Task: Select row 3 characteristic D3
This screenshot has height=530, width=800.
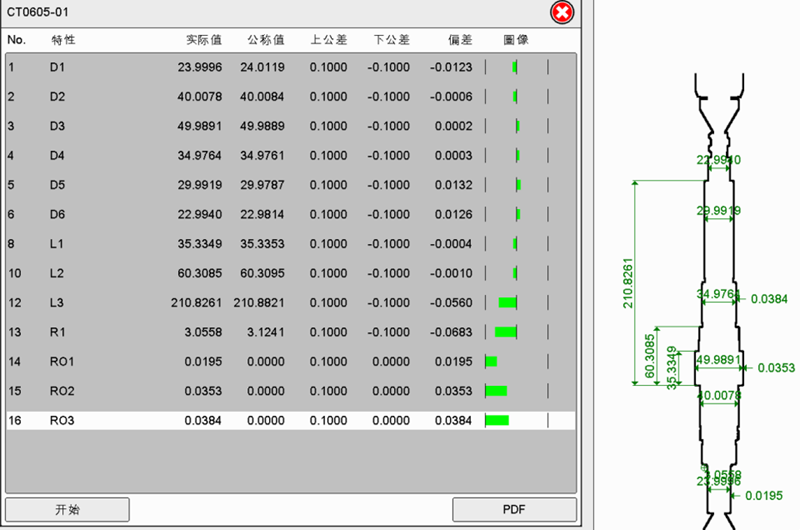Action: [291, 126]
